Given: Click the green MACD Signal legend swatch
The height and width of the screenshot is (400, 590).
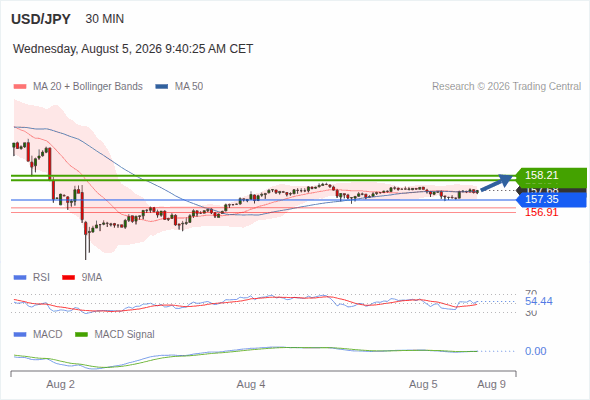Looking at the screenshot, I should coord(81,334).
